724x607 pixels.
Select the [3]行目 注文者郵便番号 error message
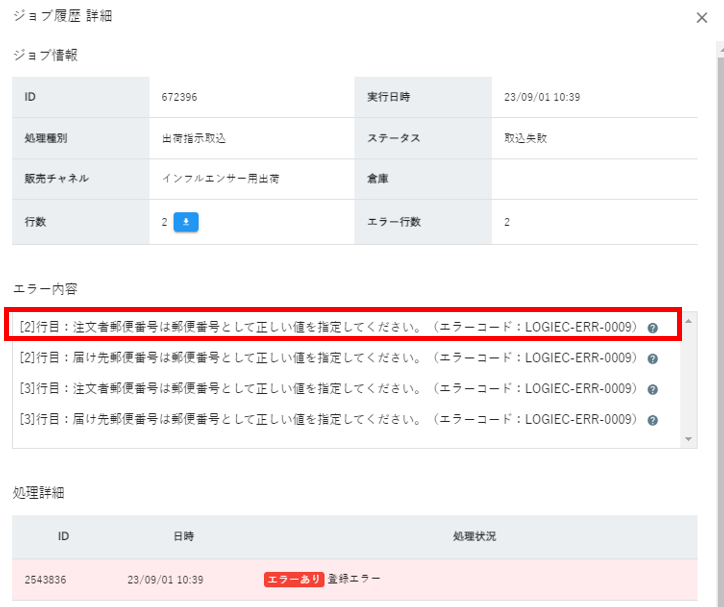328,388
